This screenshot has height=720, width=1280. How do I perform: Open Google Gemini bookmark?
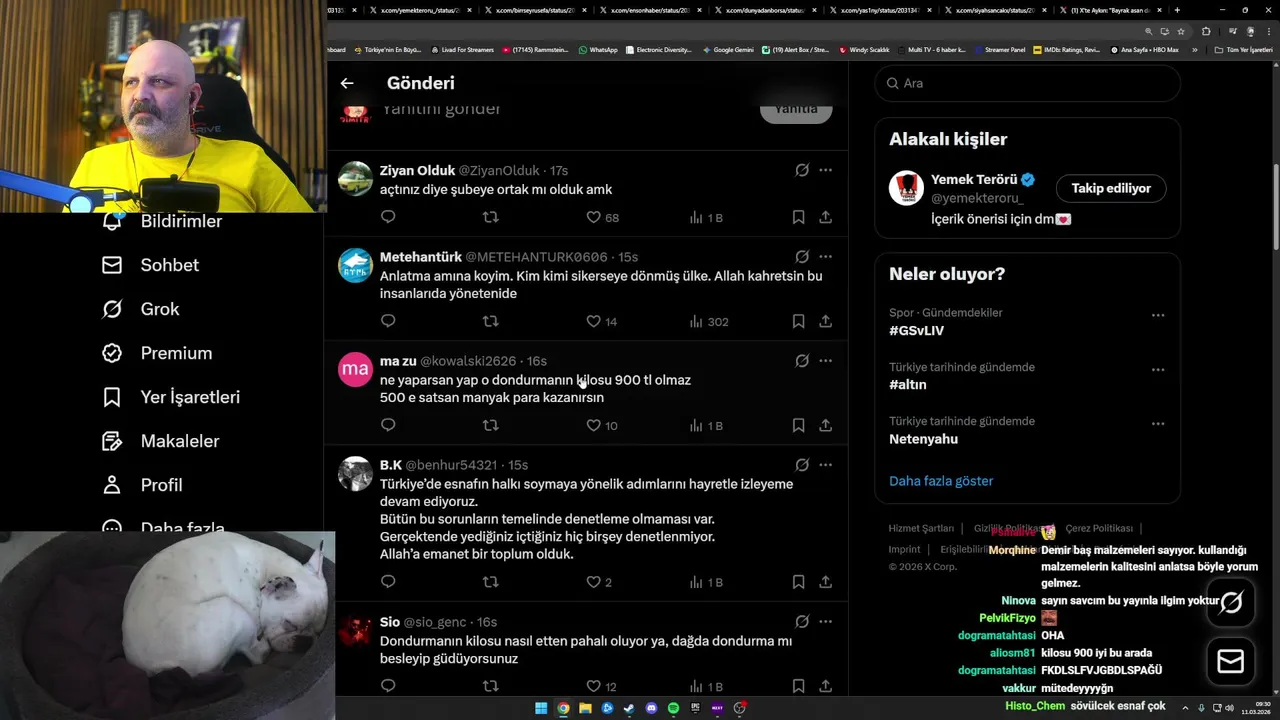pos(728,49)
